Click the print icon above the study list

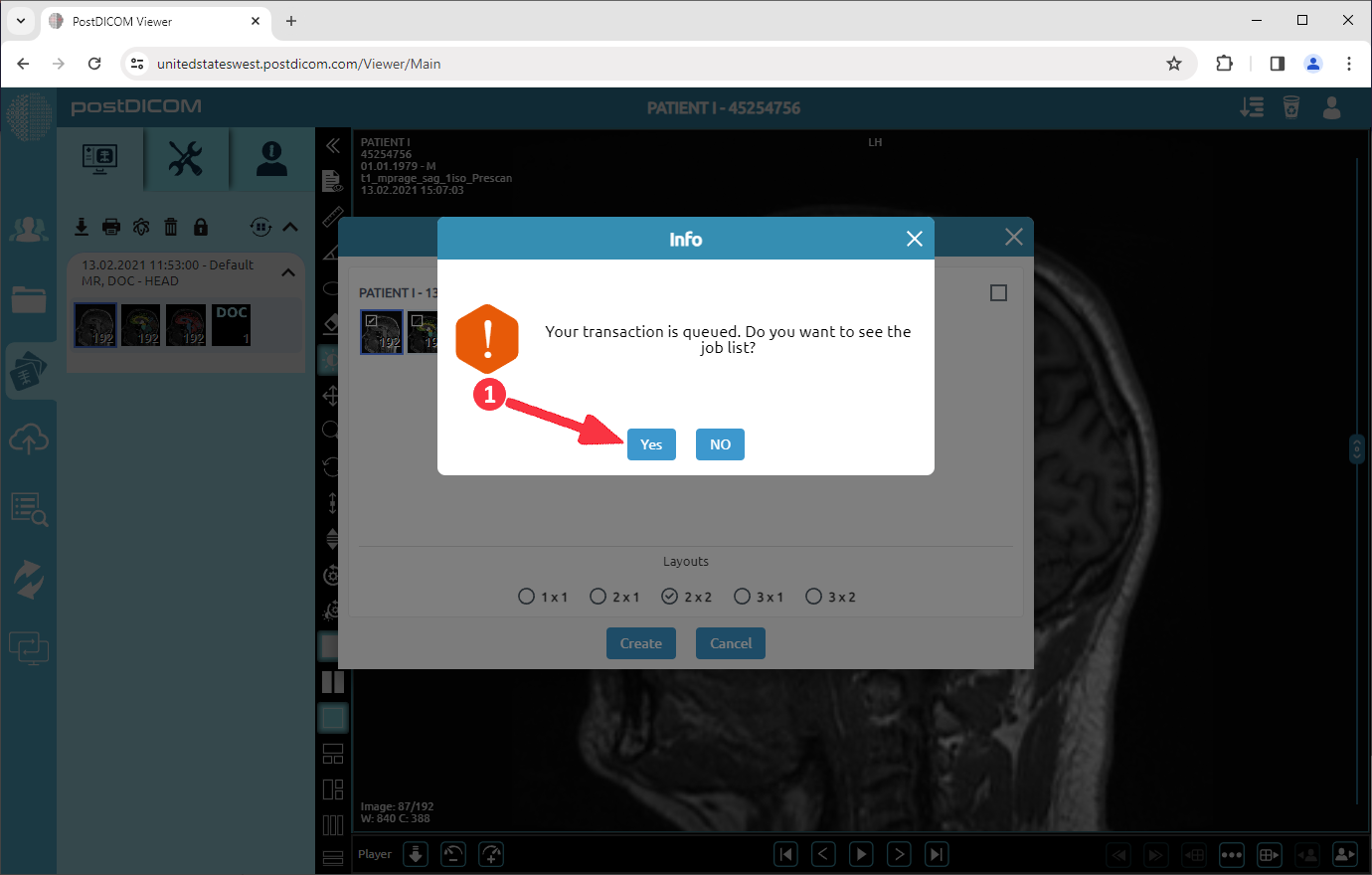[111, 227]
